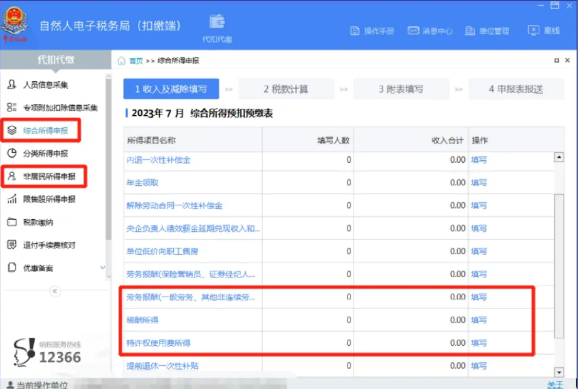Click the table scrollbar up arrow
The image size is (578, 389).
[559, 157]
